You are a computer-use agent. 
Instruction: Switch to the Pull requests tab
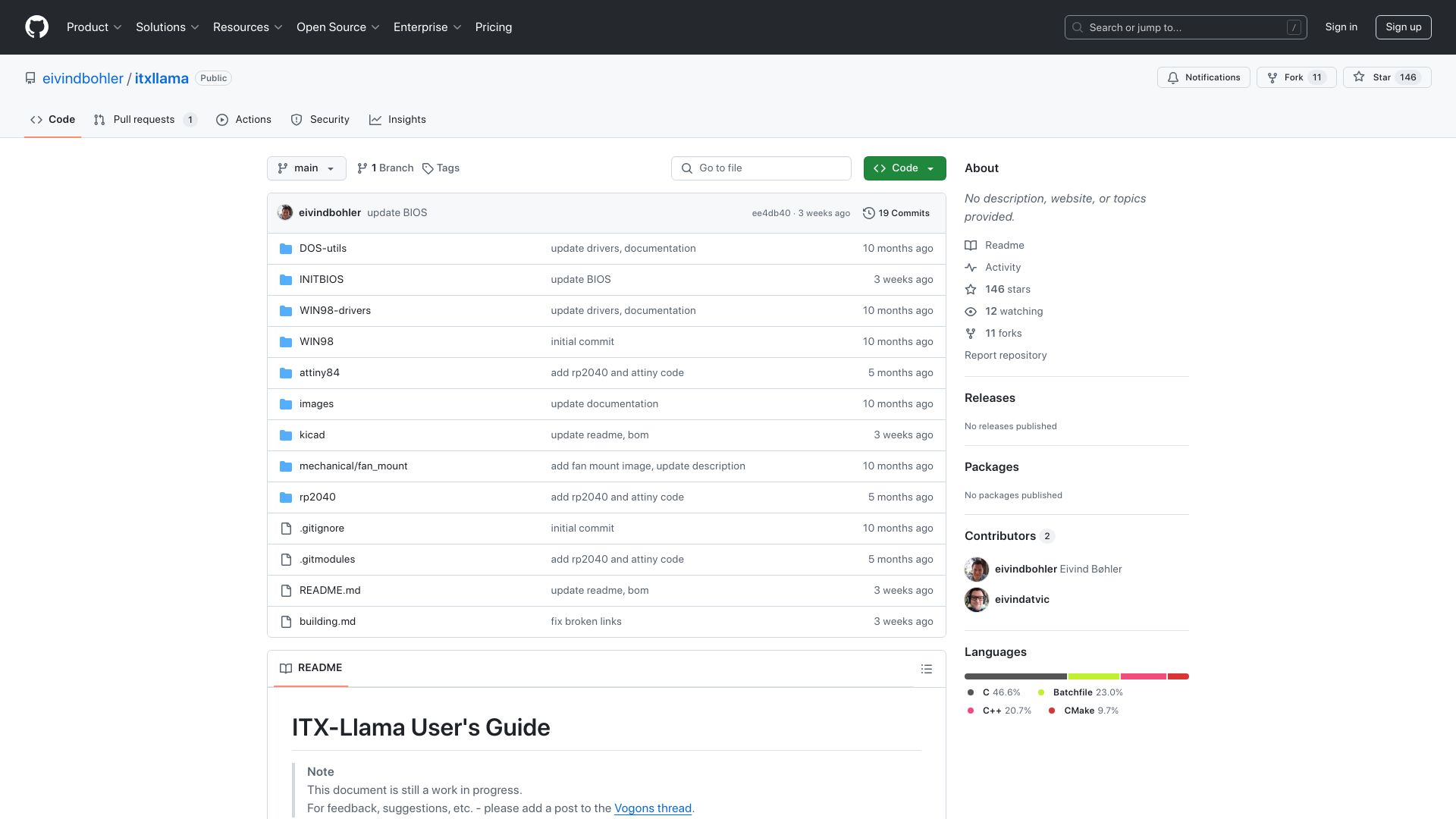point(145,120)
